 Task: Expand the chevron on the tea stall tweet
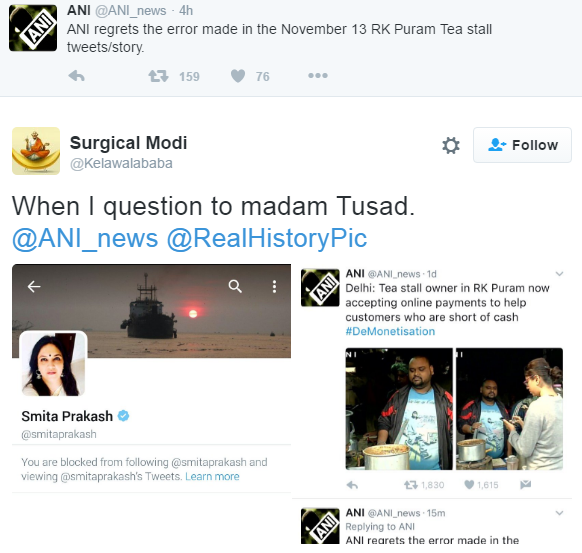559,274
